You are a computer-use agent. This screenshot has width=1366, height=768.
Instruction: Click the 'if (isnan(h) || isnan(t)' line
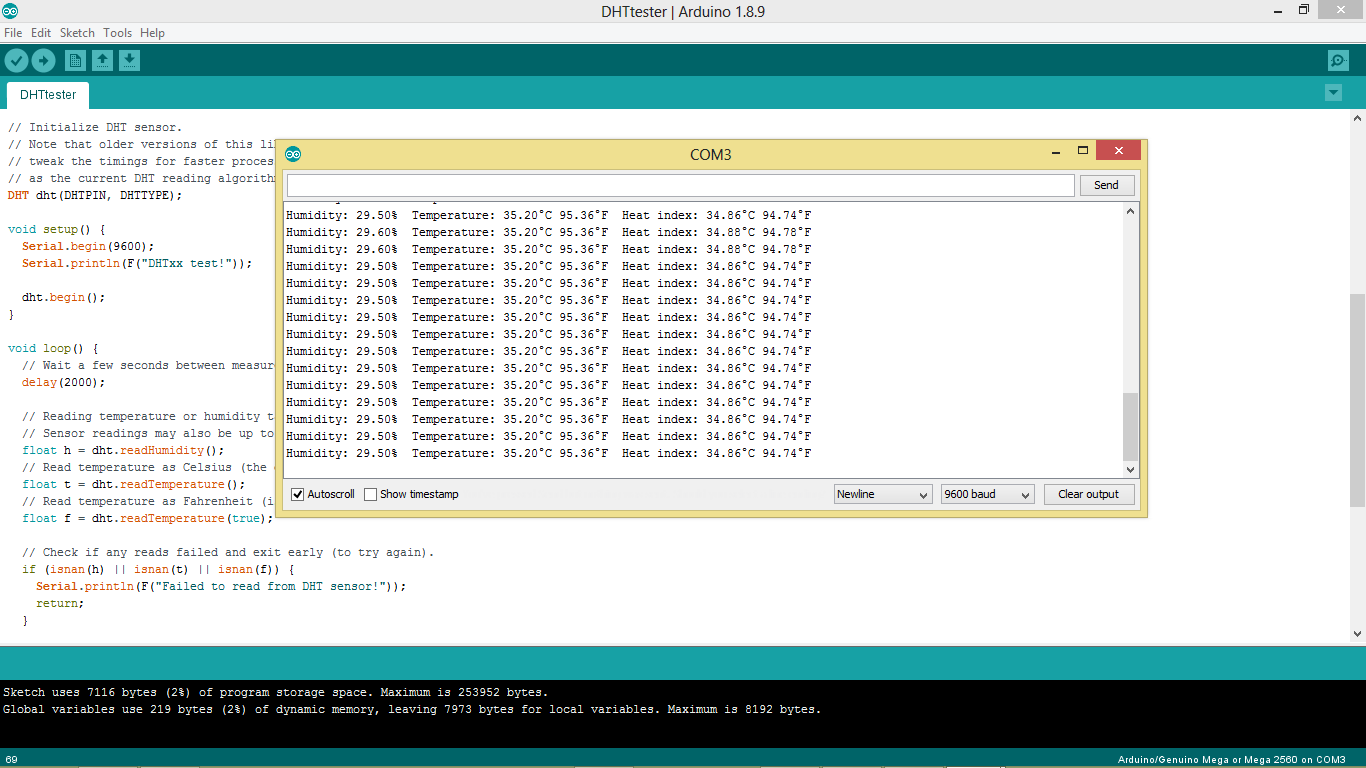coord(158,569)
